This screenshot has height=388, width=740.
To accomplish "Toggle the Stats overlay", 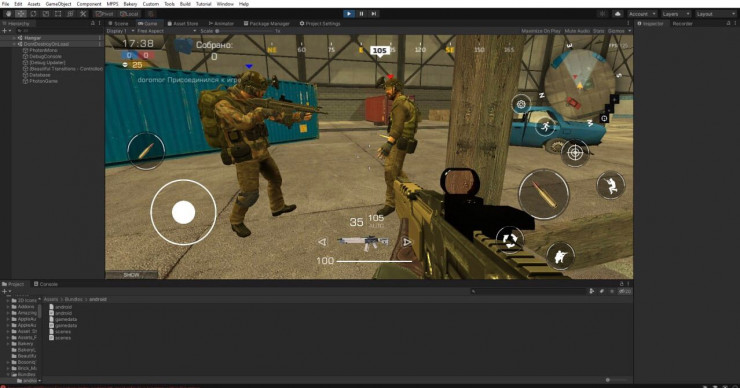I will (598, 31).
